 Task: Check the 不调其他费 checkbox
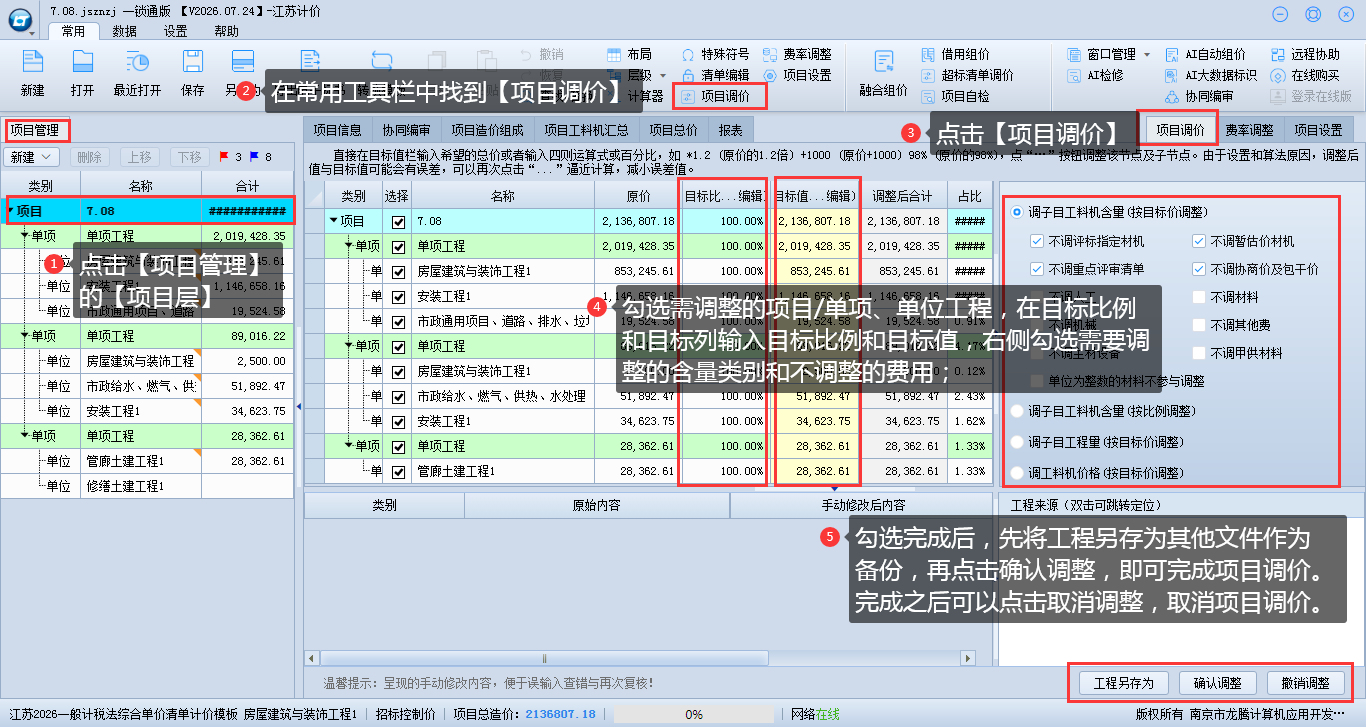pos(1199,325)
